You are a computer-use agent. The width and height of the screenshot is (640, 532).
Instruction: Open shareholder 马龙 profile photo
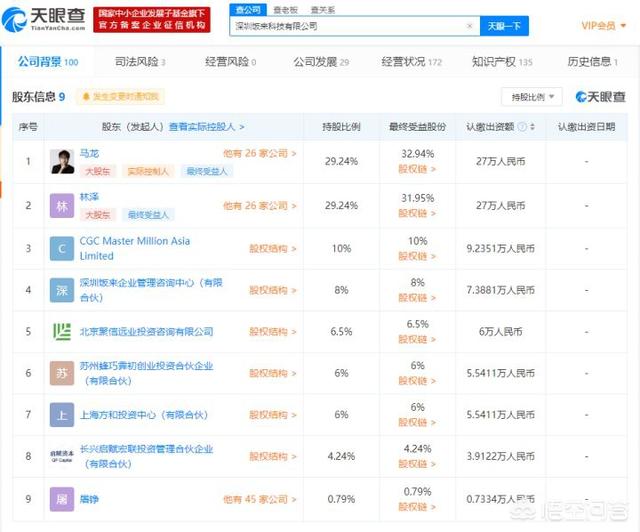point(62,162)
